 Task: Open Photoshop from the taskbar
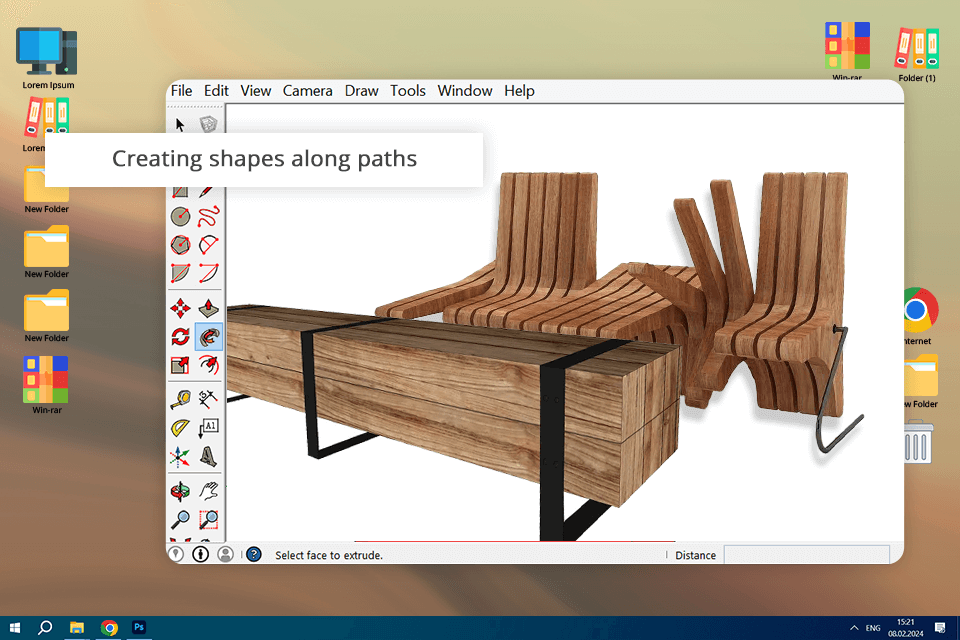point(139,627)
